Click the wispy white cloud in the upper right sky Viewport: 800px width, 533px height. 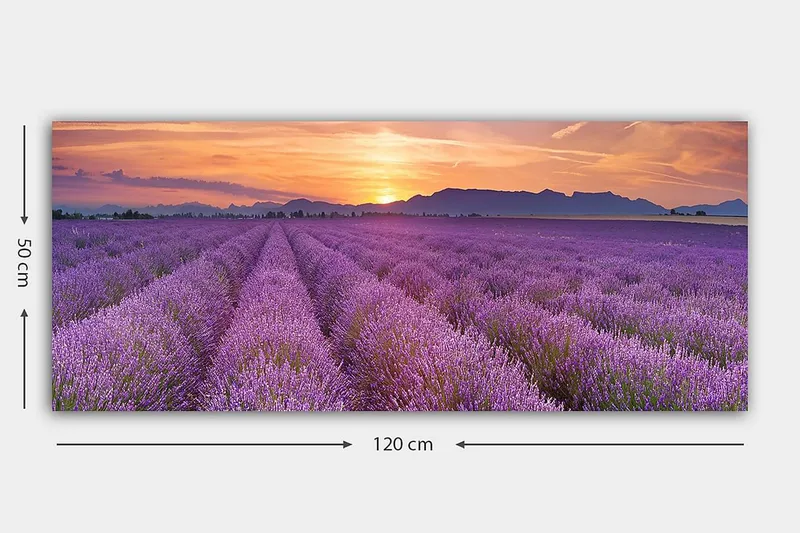(568, 130)
